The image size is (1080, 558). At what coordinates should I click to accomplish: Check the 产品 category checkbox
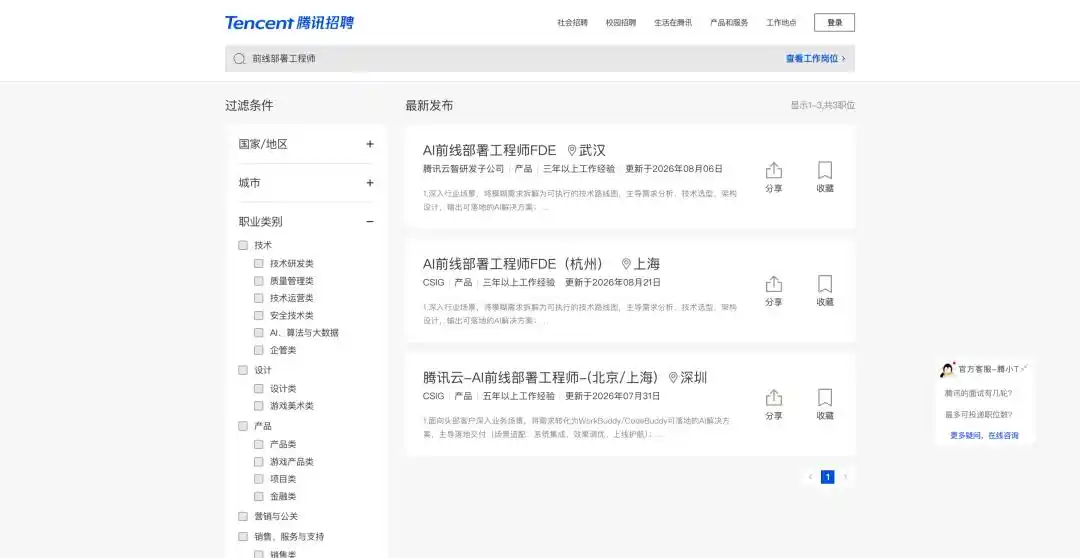pos(242,426)
